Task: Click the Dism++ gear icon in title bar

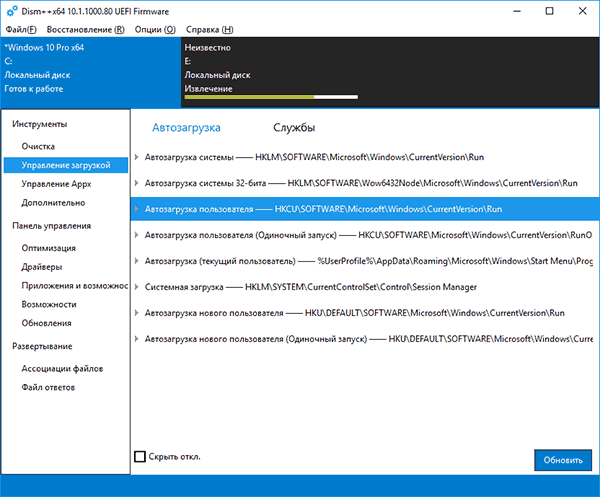Action: coord(12,11)
